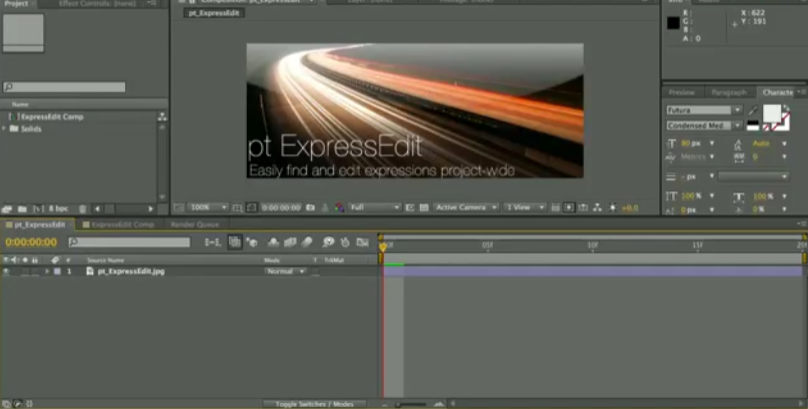Image resolution: width=808 pixels, height=409 pixels.
Task: Open the Normal blending mode dropdown
Action: (x=285, y=271)
